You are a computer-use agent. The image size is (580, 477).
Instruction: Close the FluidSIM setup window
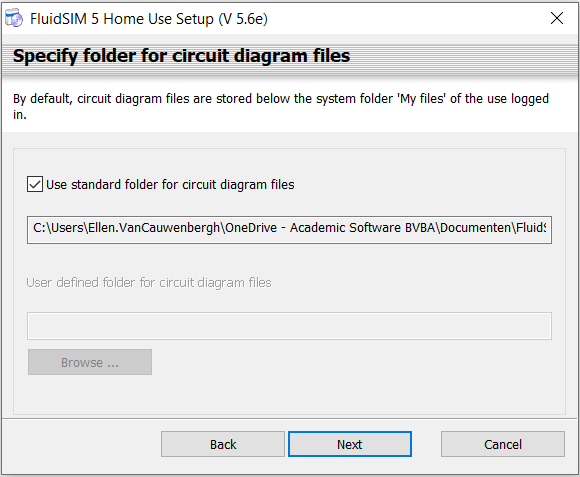click(557, 18)
